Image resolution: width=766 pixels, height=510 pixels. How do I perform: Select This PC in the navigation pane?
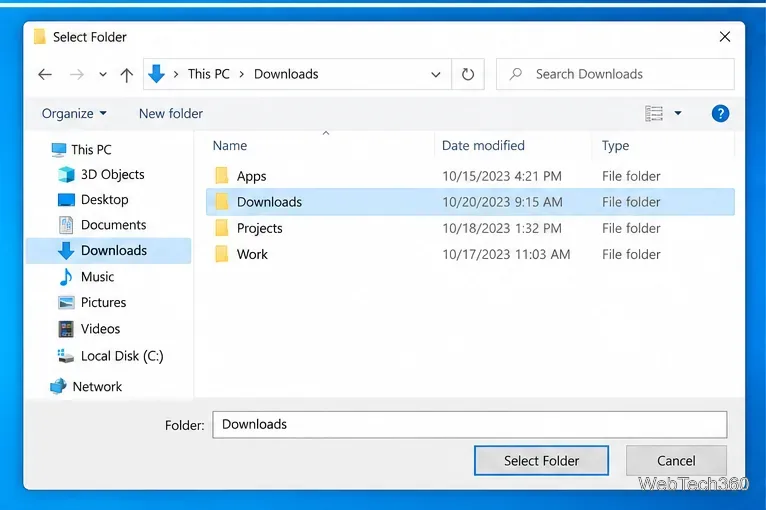pyautogui.click(x=91, y=149)
